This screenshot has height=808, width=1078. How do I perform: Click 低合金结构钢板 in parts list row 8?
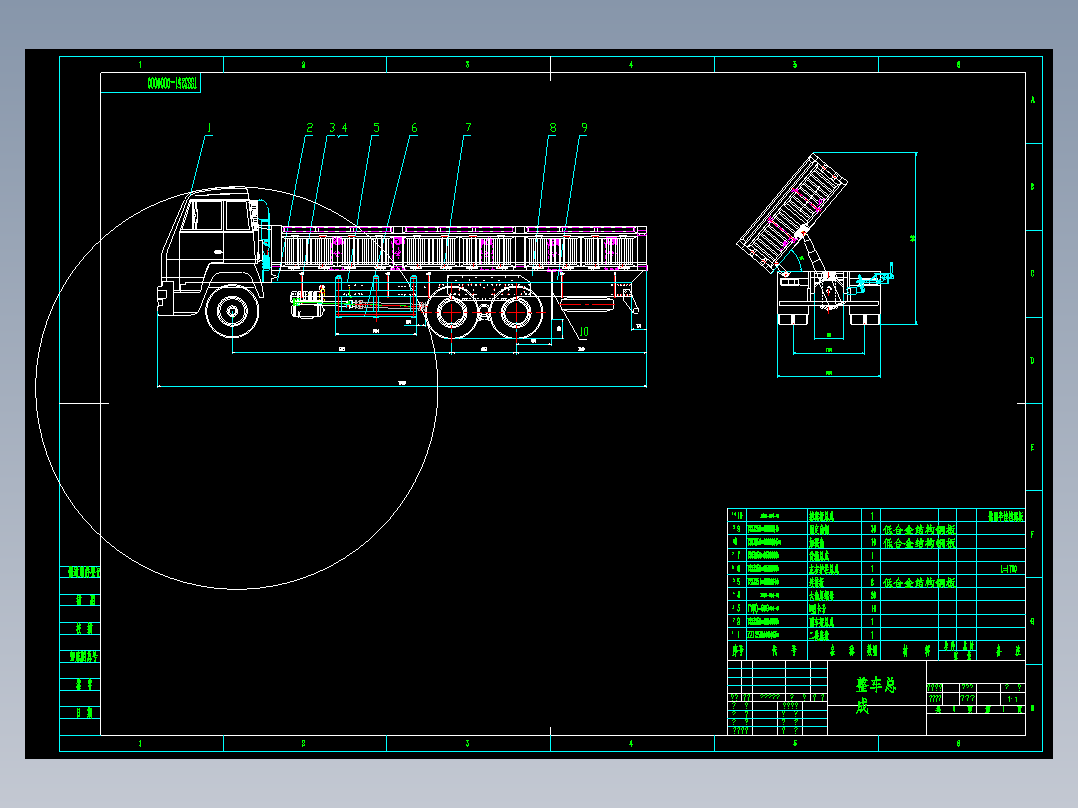click(919, 543)
